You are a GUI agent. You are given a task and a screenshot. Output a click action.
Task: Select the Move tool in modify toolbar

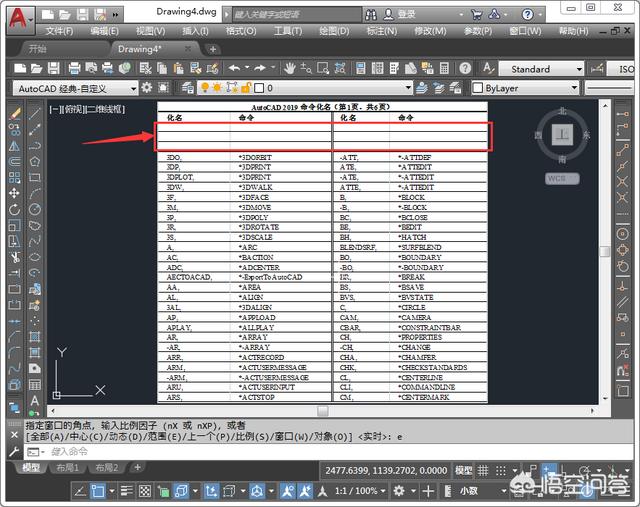[14, 193]
